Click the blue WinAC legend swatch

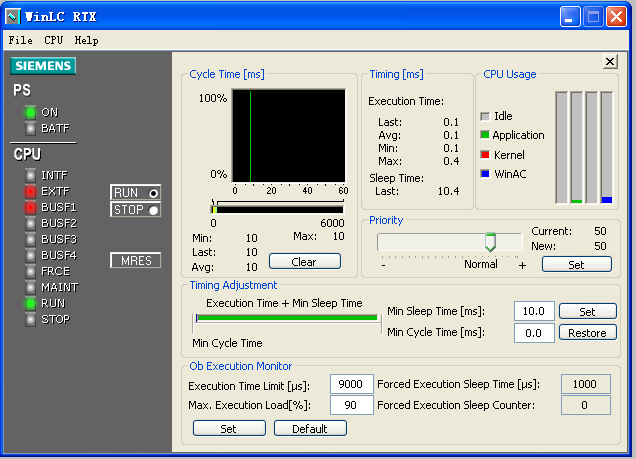pyautogui.click(x=485, y=174)
